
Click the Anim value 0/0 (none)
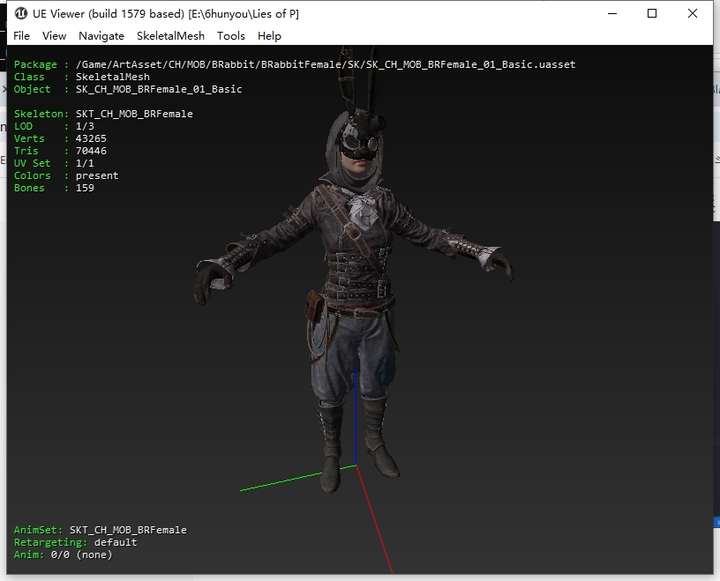pos(81,555)
